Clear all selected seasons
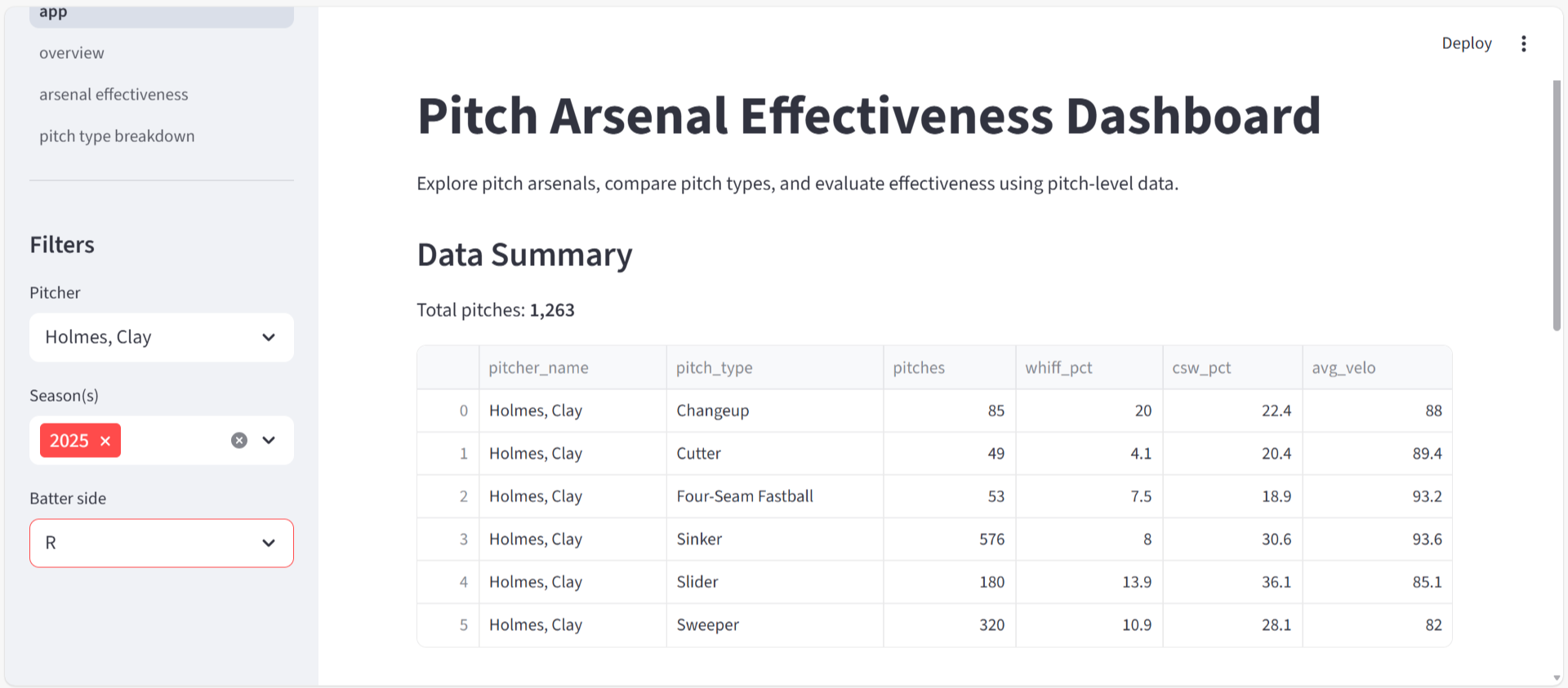This screenshot has height=688, width=1568. click(238, 441)
